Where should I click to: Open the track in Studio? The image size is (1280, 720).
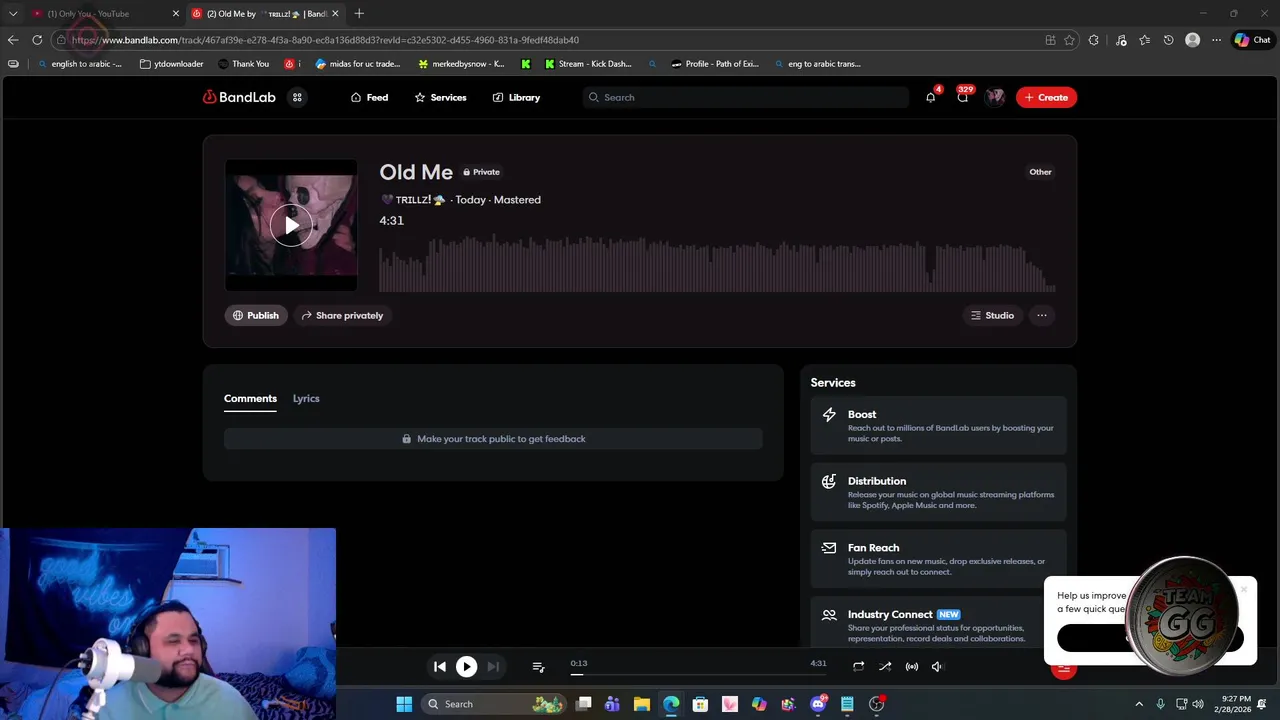point(992,315)
